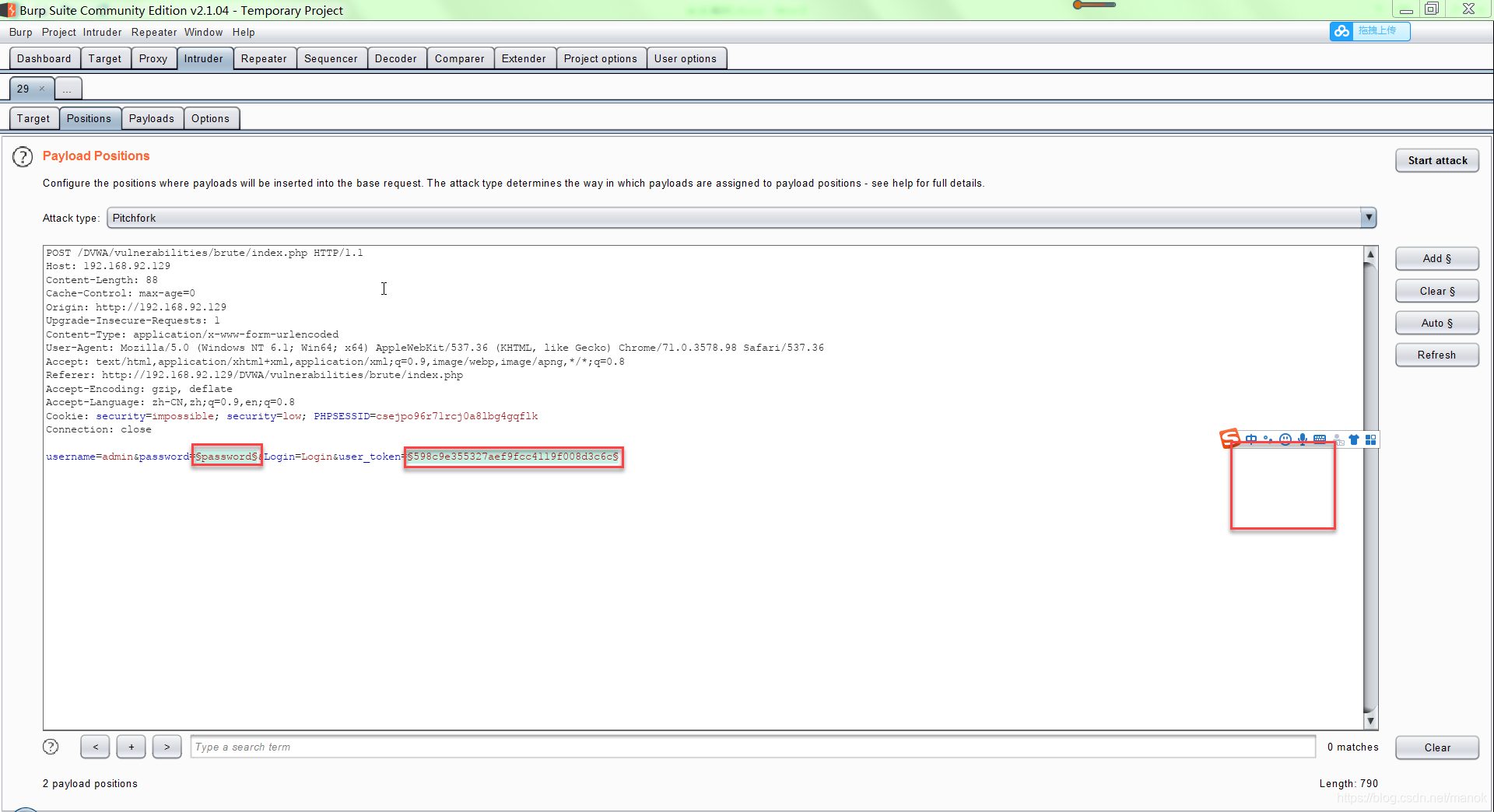
Task: Click Burp Suite title bar logo
Action: [x=8, y=10]
